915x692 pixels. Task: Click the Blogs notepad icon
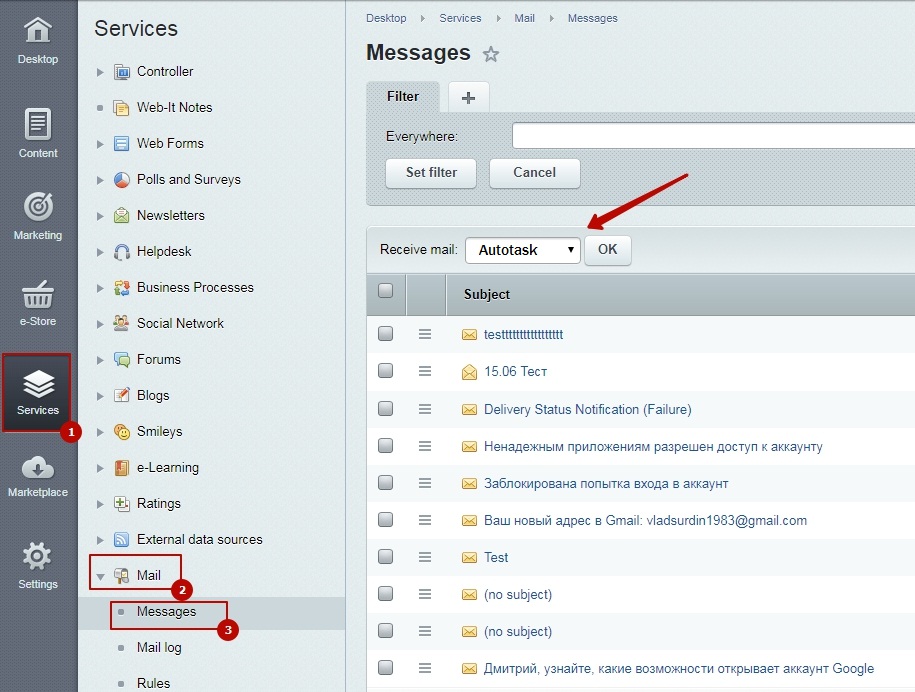click(121, 396)
